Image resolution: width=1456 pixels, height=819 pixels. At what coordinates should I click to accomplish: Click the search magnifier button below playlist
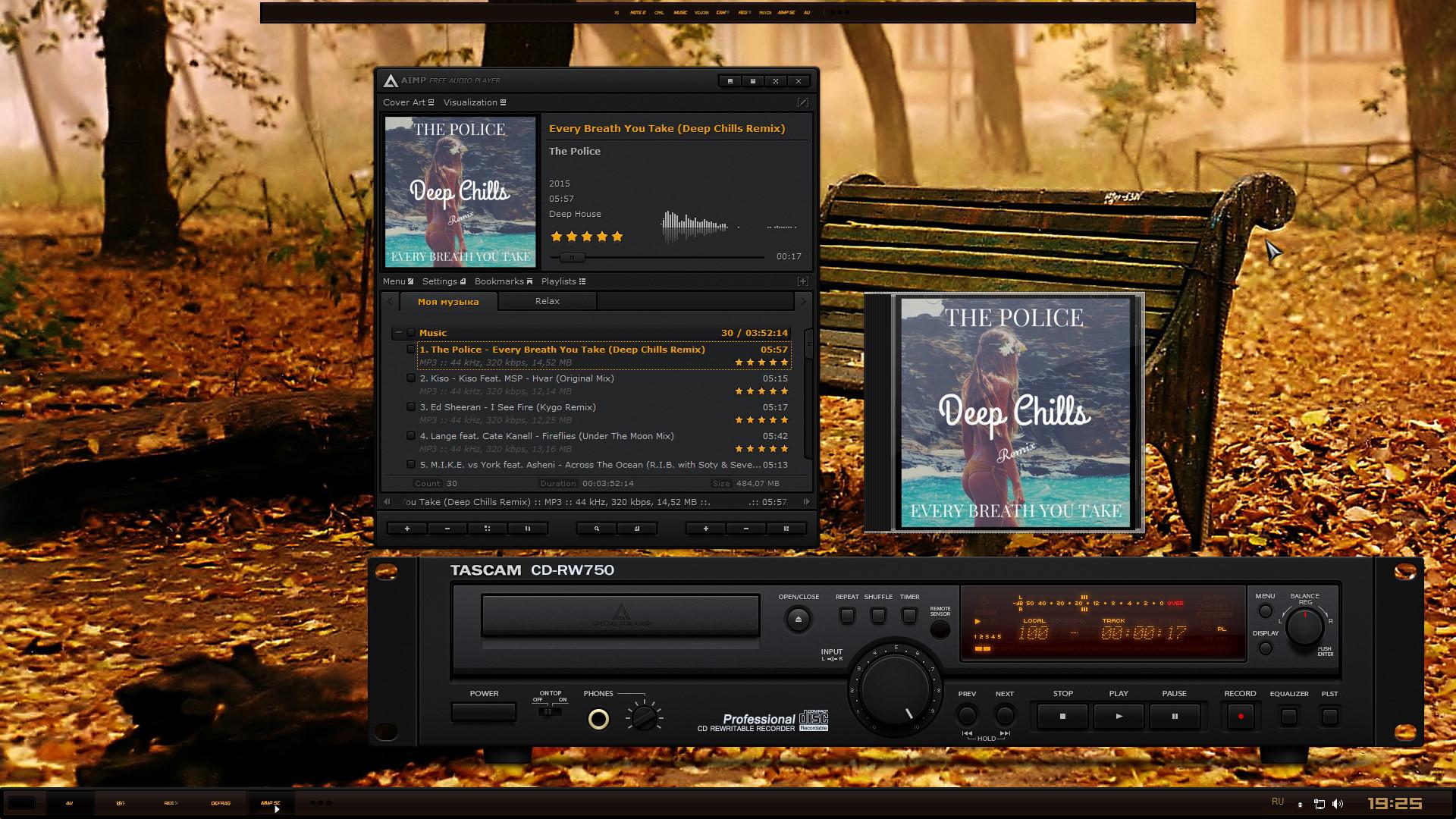click(x=597, y=529)
